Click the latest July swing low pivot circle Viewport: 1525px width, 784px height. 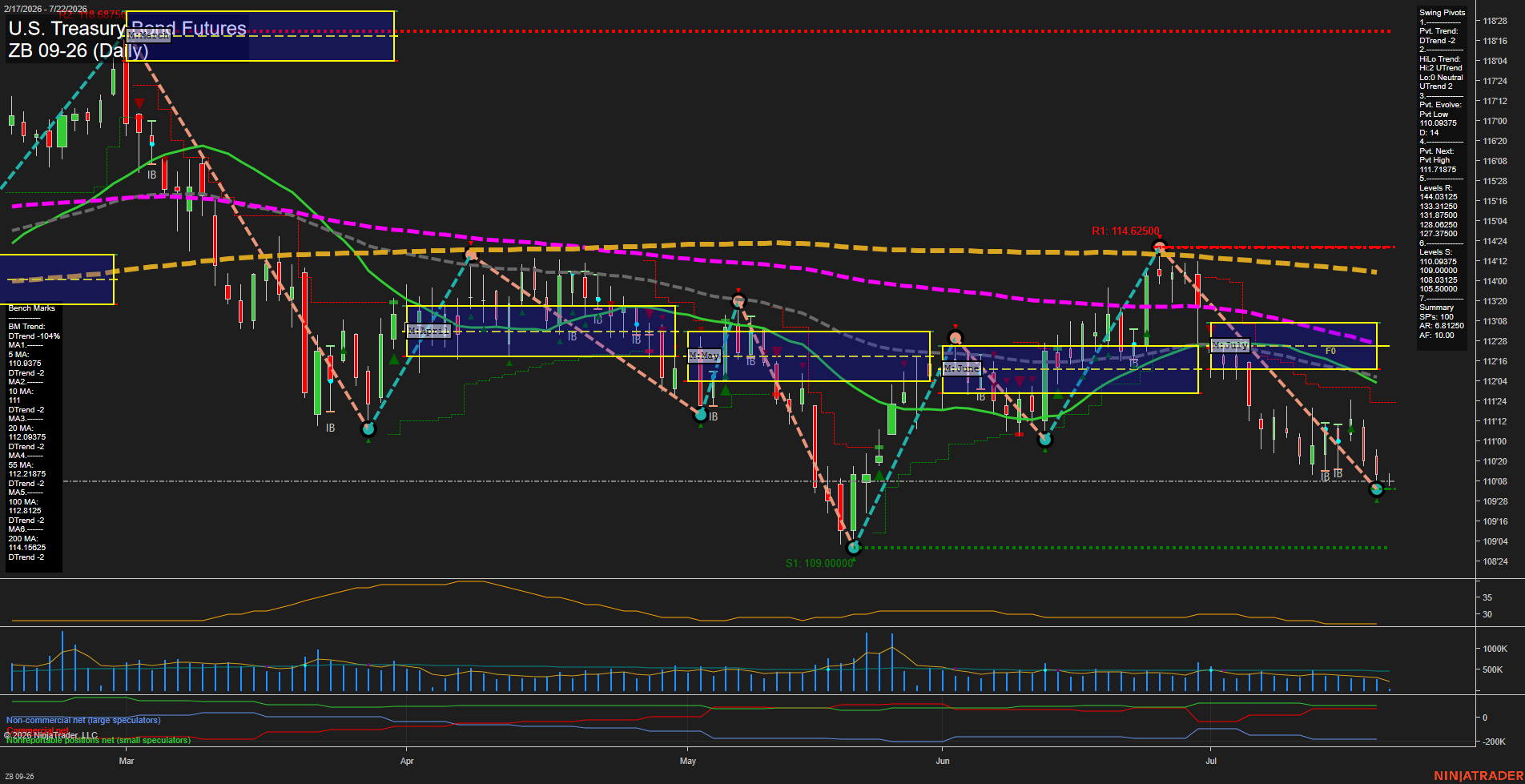click(x=1377, y=488)
